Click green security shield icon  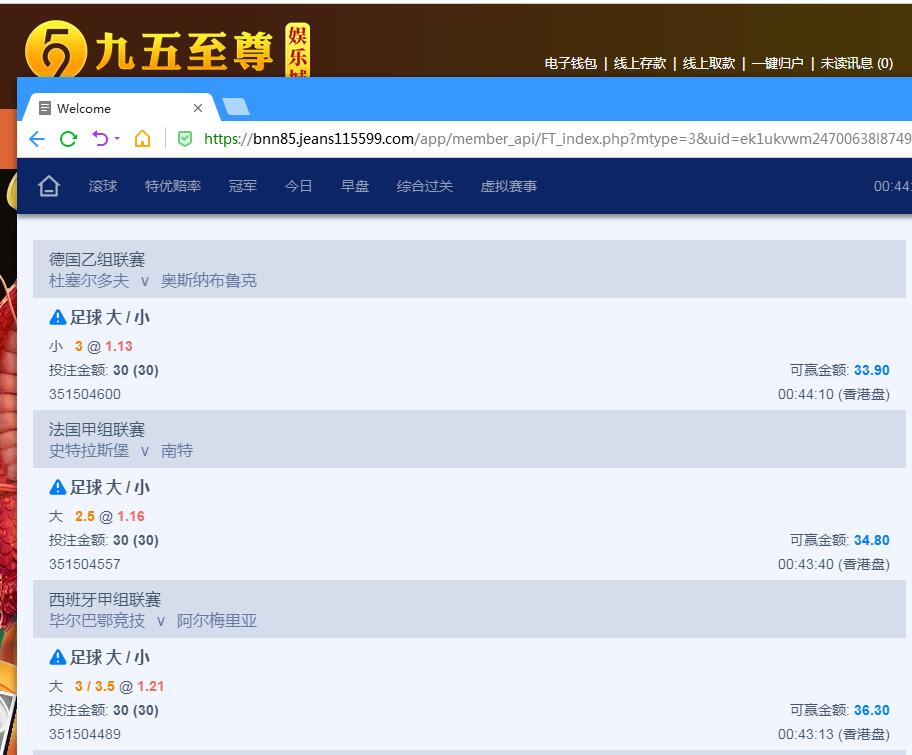point(185,139)
